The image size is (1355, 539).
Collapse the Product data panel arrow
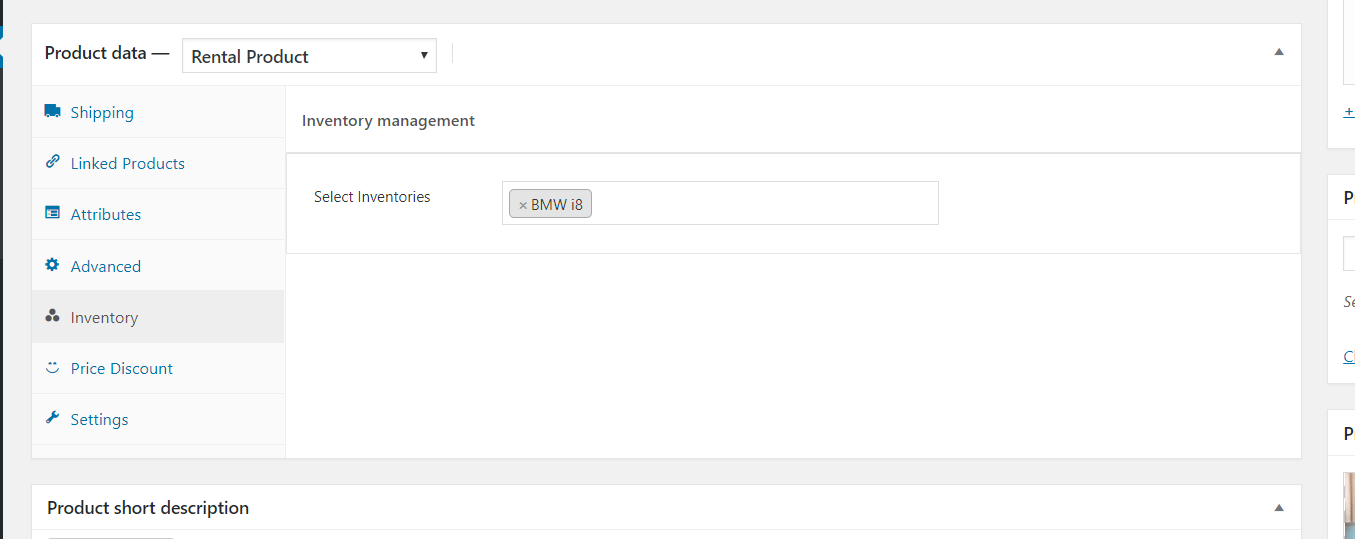tap(1278, 52)
